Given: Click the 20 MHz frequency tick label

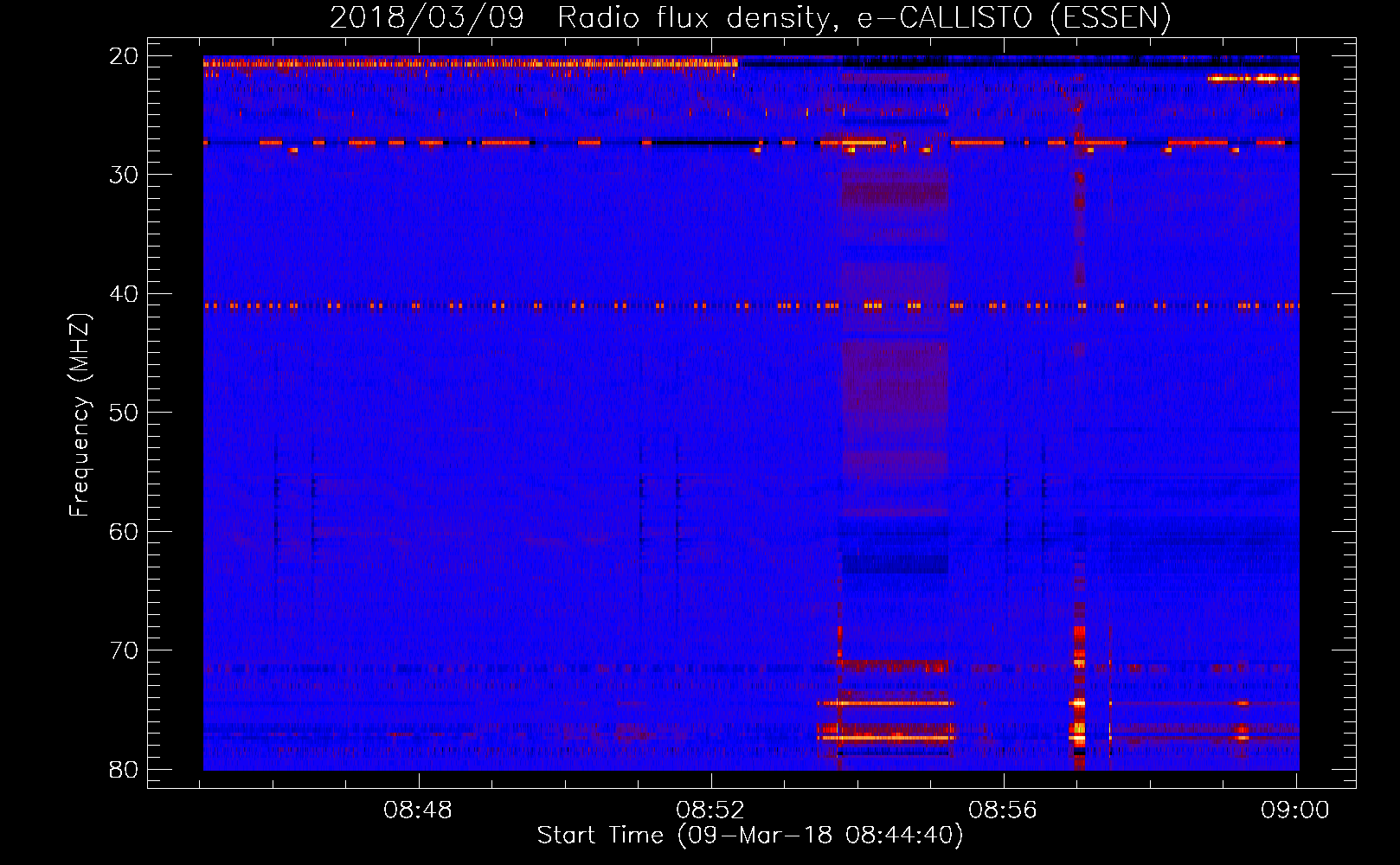Looking at the screenshot, I should 124,56.
